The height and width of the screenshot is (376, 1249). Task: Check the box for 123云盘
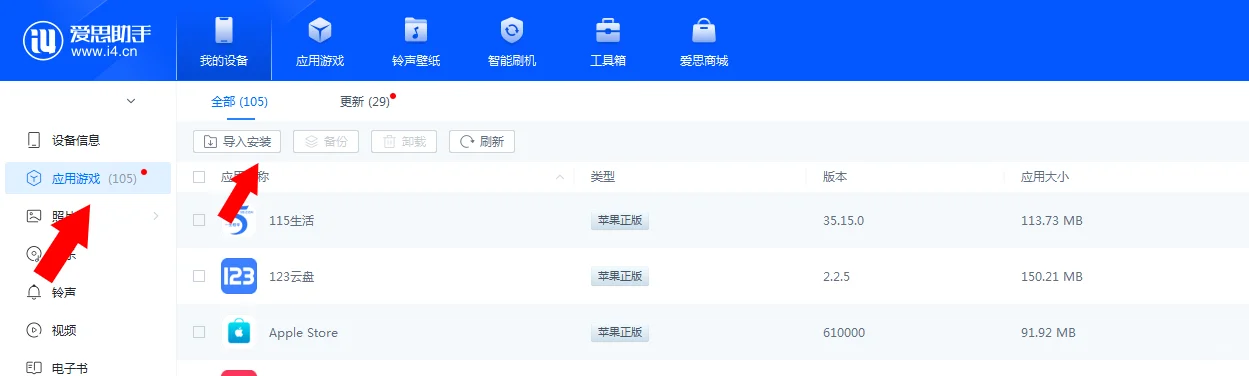199,276
